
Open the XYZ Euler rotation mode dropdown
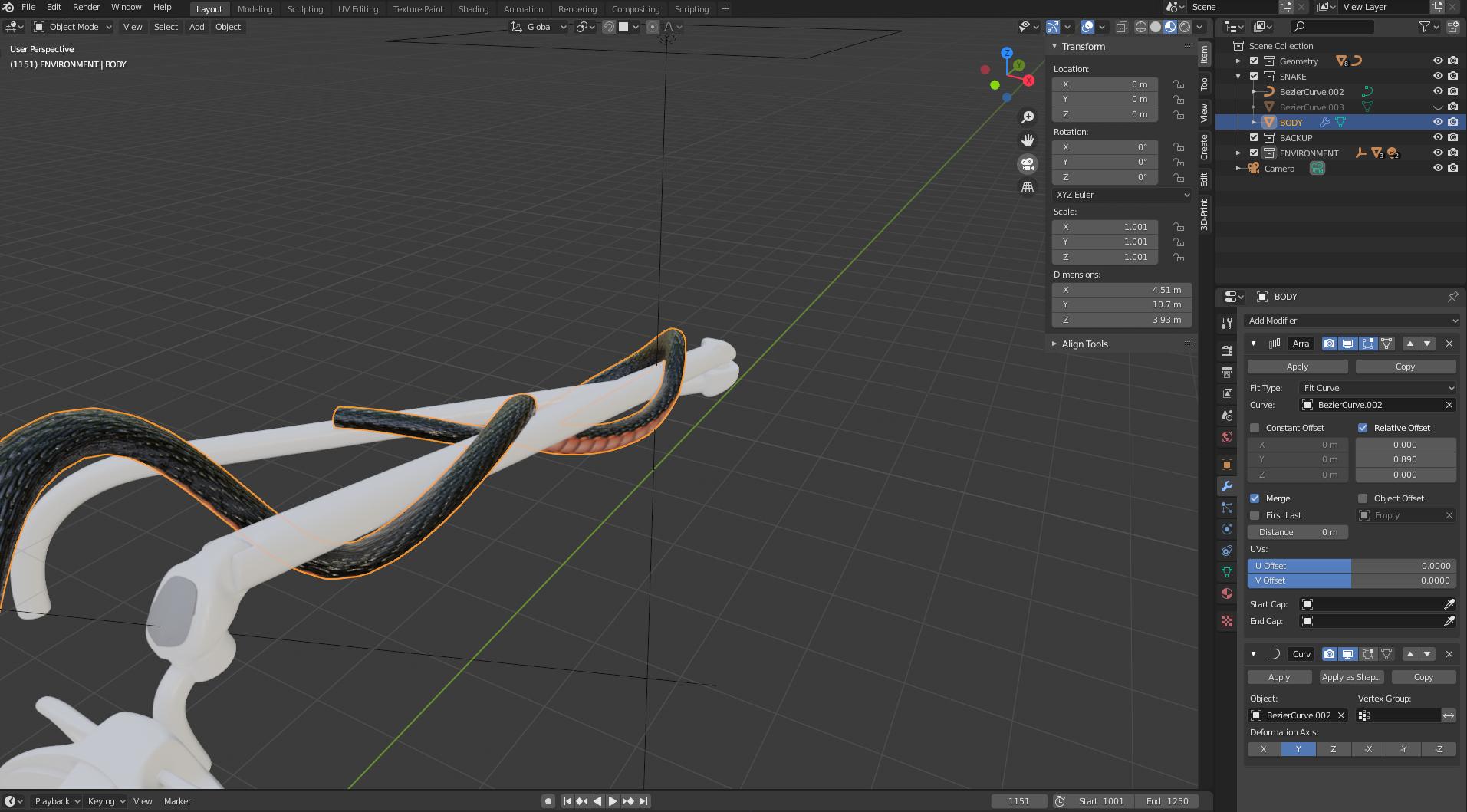coord(1122,195)
